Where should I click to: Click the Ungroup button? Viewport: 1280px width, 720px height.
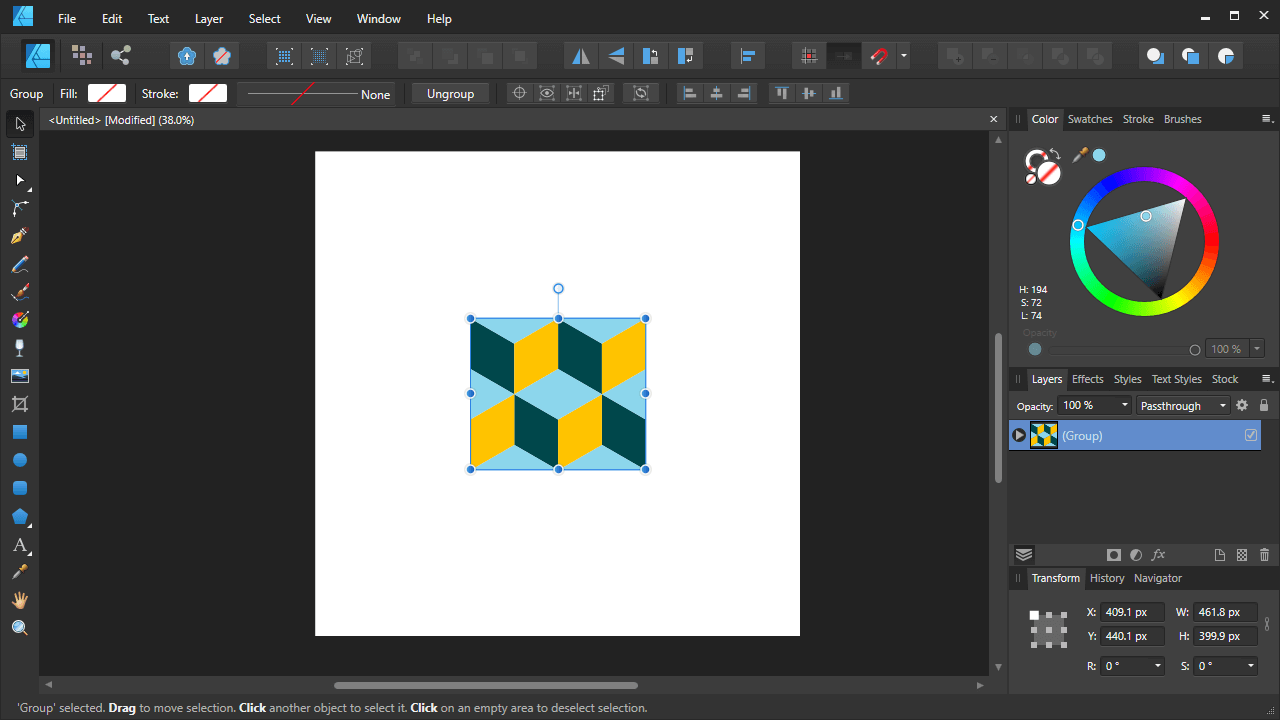(451, 93)
